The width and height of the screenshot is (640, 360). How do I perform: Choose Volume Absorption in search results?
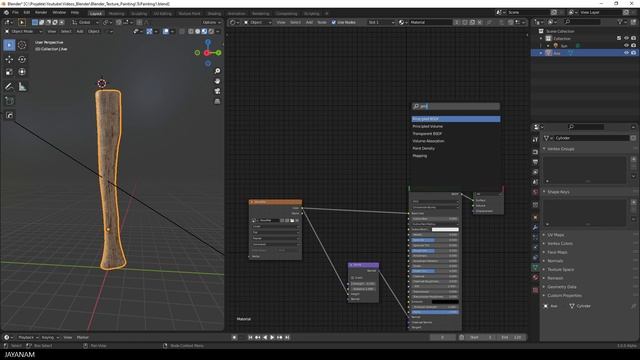tap(456, 141)
